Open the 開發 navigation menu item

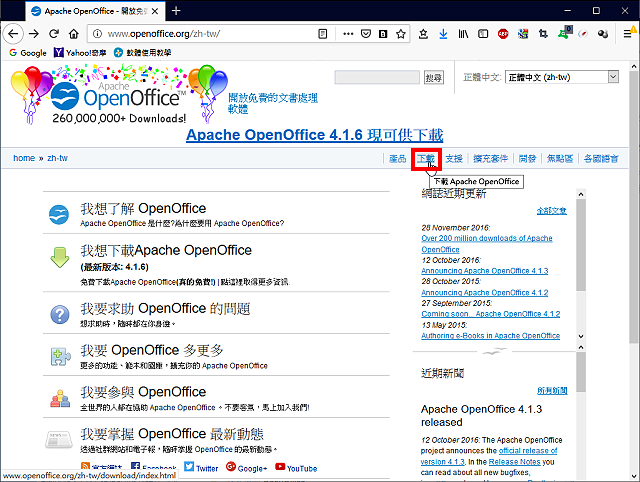527,158
